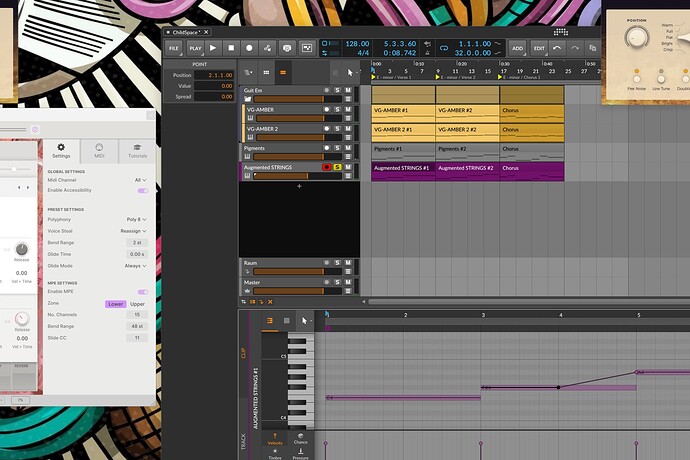Switch to arranger timeline view icon

(283, 73)
